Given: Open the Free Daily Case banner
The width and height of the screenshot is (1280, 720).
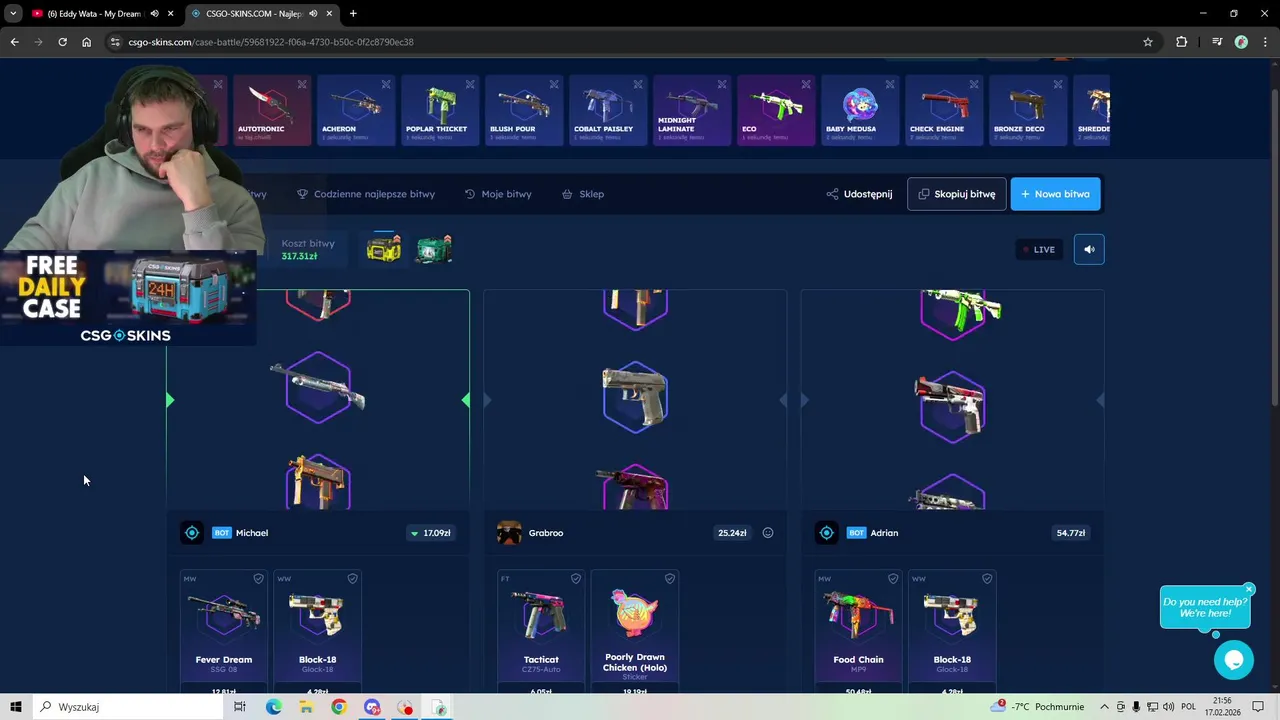Looking at the screenshot, I should [128, 298].
